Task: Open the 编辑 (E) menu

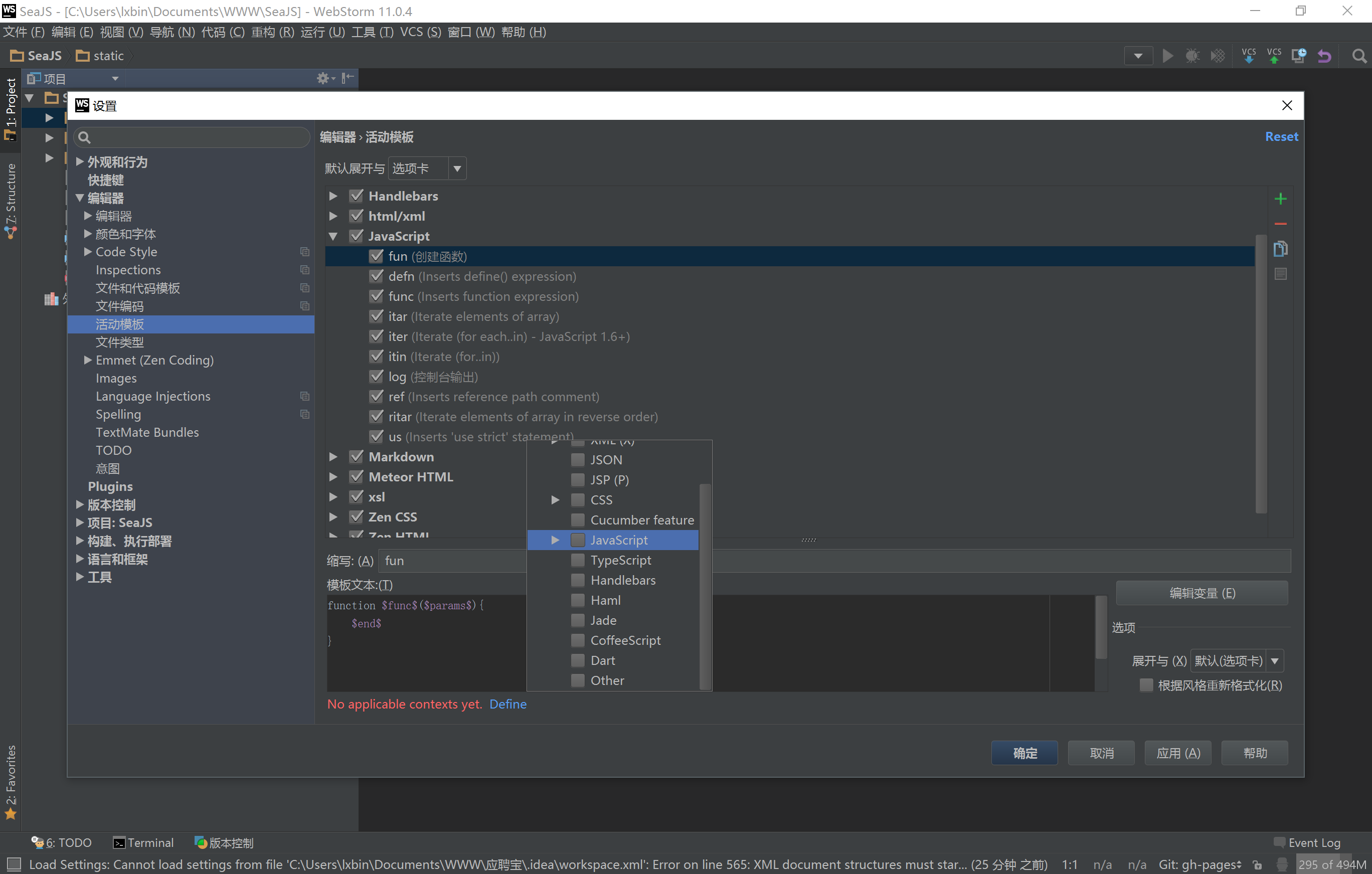Action: [72, 32]
